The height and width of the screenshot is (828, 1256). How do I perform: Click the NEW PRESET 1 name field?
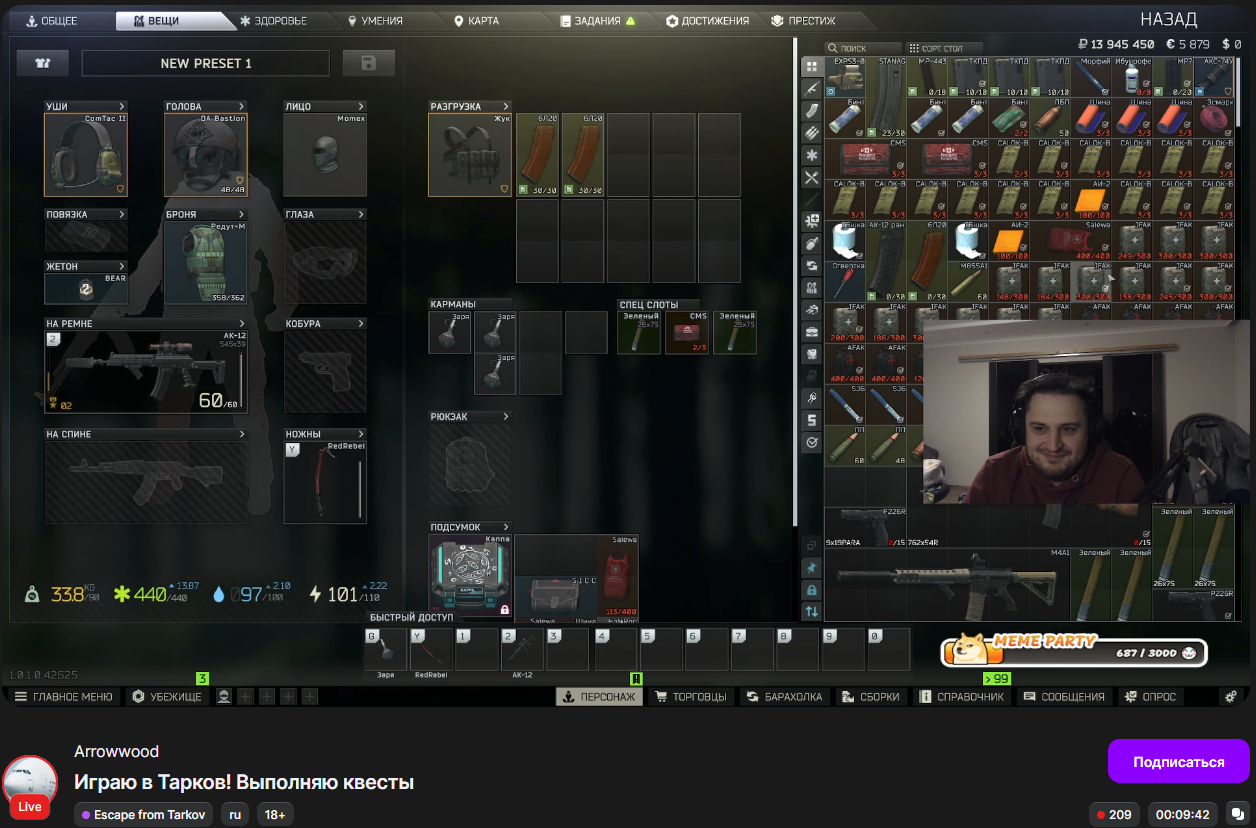tap(206, 63)
